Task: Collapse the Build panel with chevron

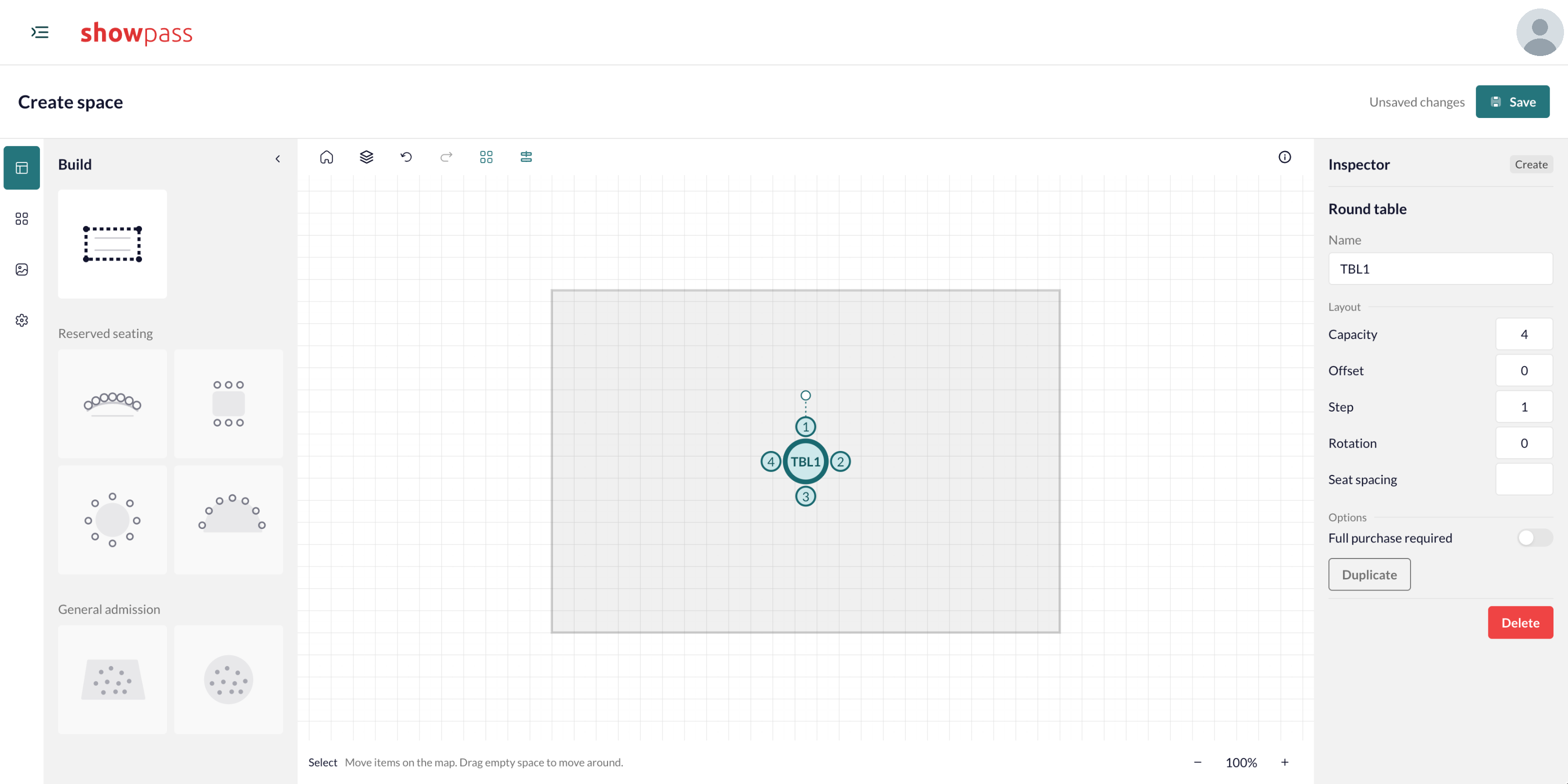Action: click(x=277, y=159)
